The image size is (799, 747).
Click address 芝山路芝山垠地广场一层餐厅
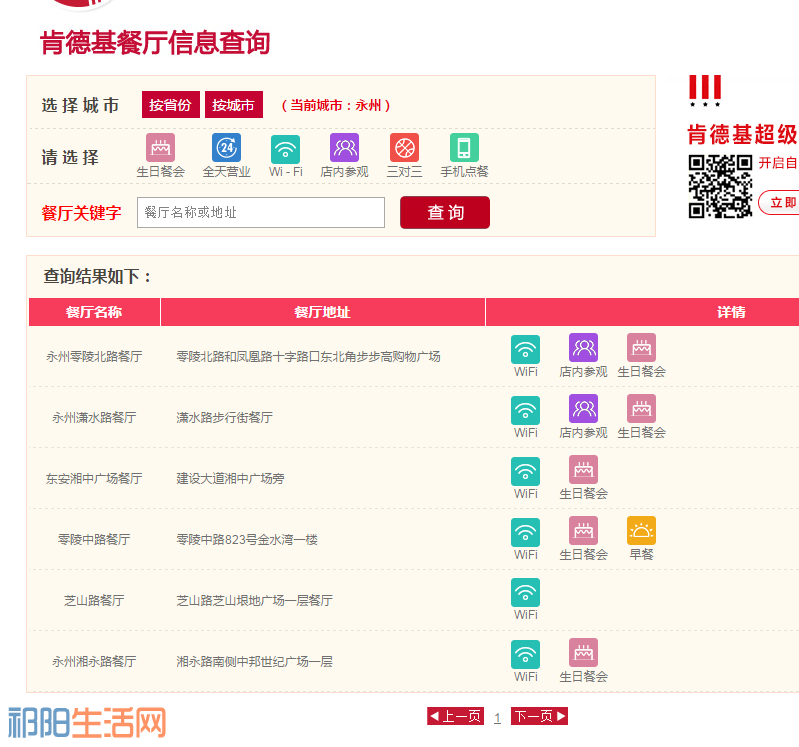(x=254, y=601)
